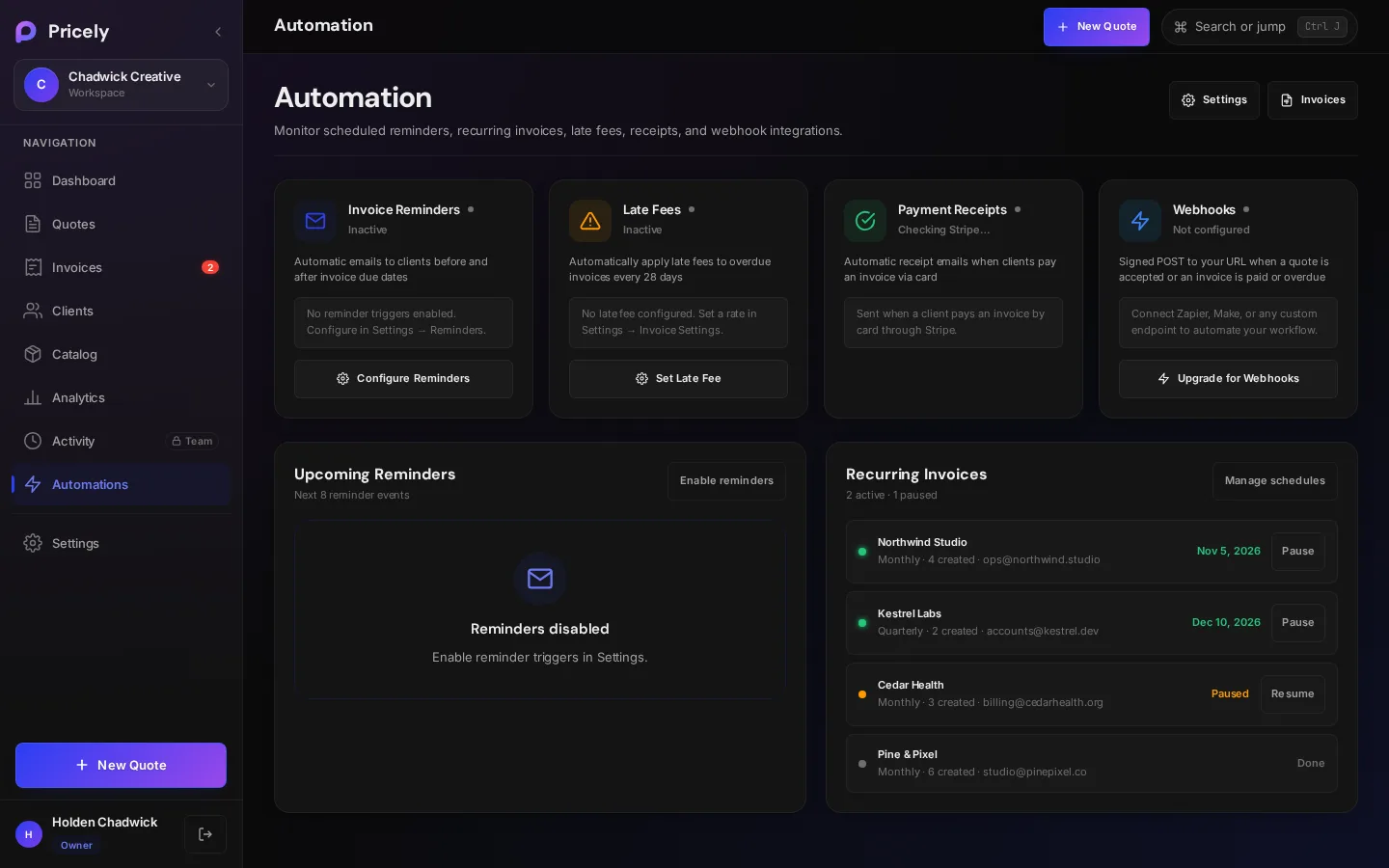Open Dashboard in the navigation
This screenshot has height=868, width=1389.
coord(121,180)
